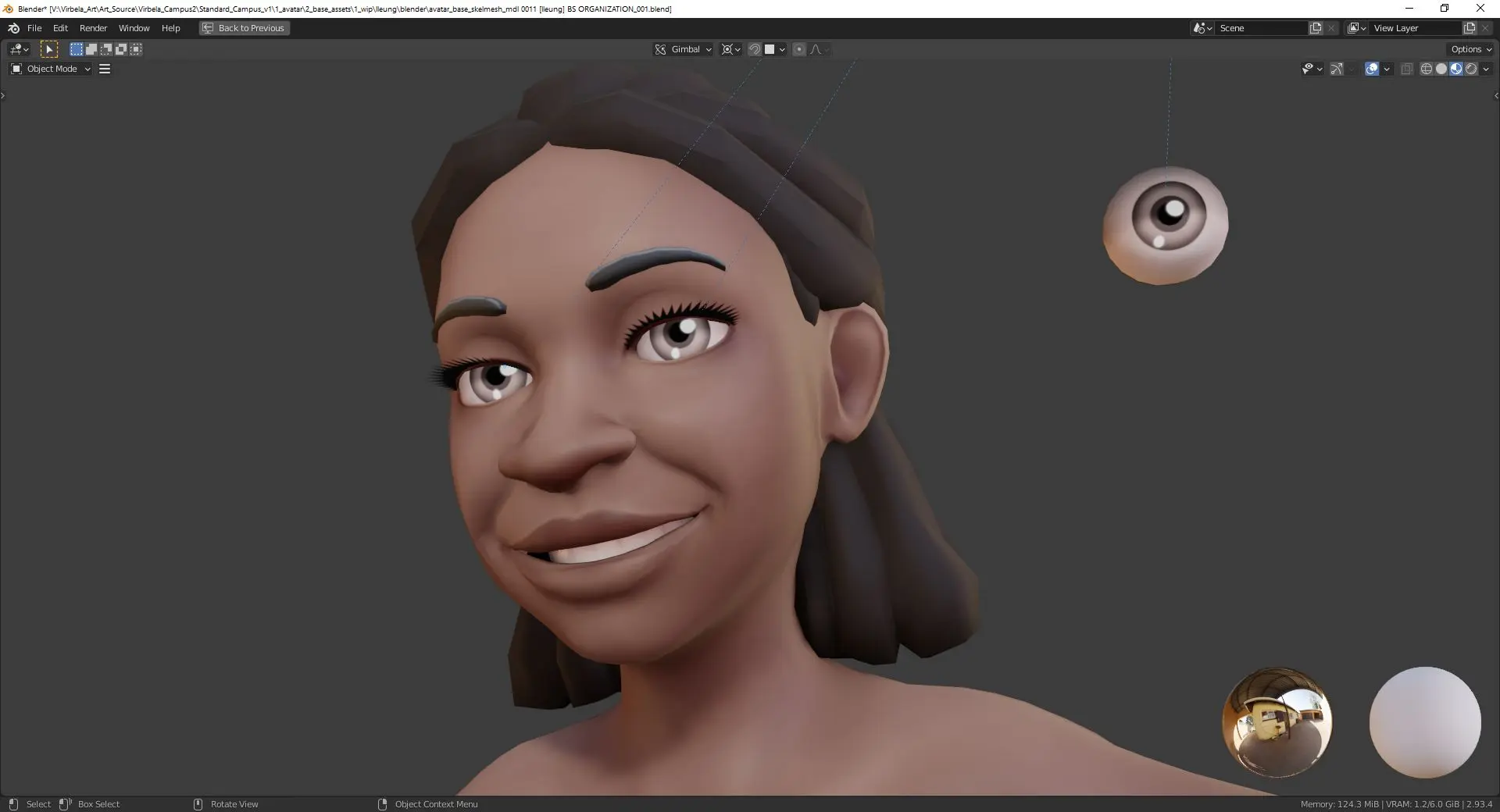The image size is (1500, 812).
Task: Switch to wireframe viewport shading
Action: 1426,69
